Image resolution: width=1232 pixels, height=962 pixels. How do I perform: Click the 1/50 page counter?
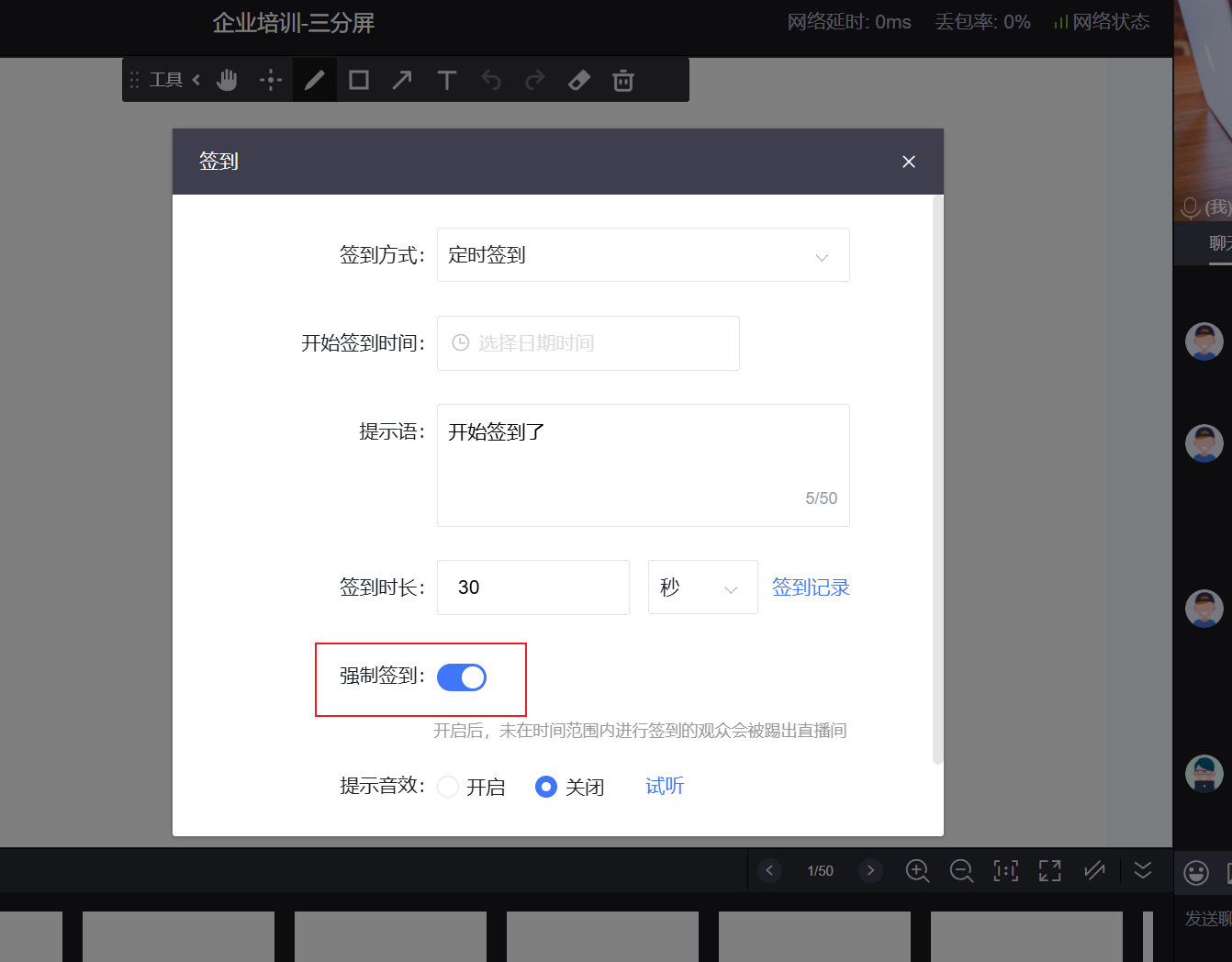point(820,870)
